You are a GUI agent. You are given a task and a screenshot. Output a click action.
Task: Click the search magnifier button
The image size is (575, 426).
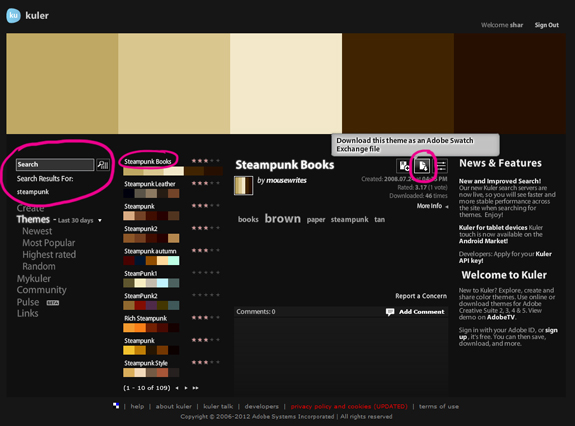coord(103,165)
